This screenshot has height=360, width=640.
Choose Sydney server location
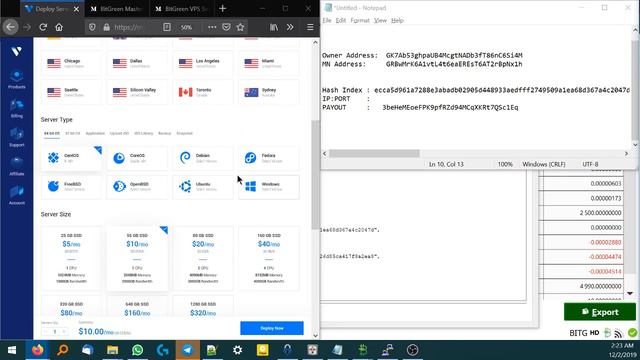269,92
